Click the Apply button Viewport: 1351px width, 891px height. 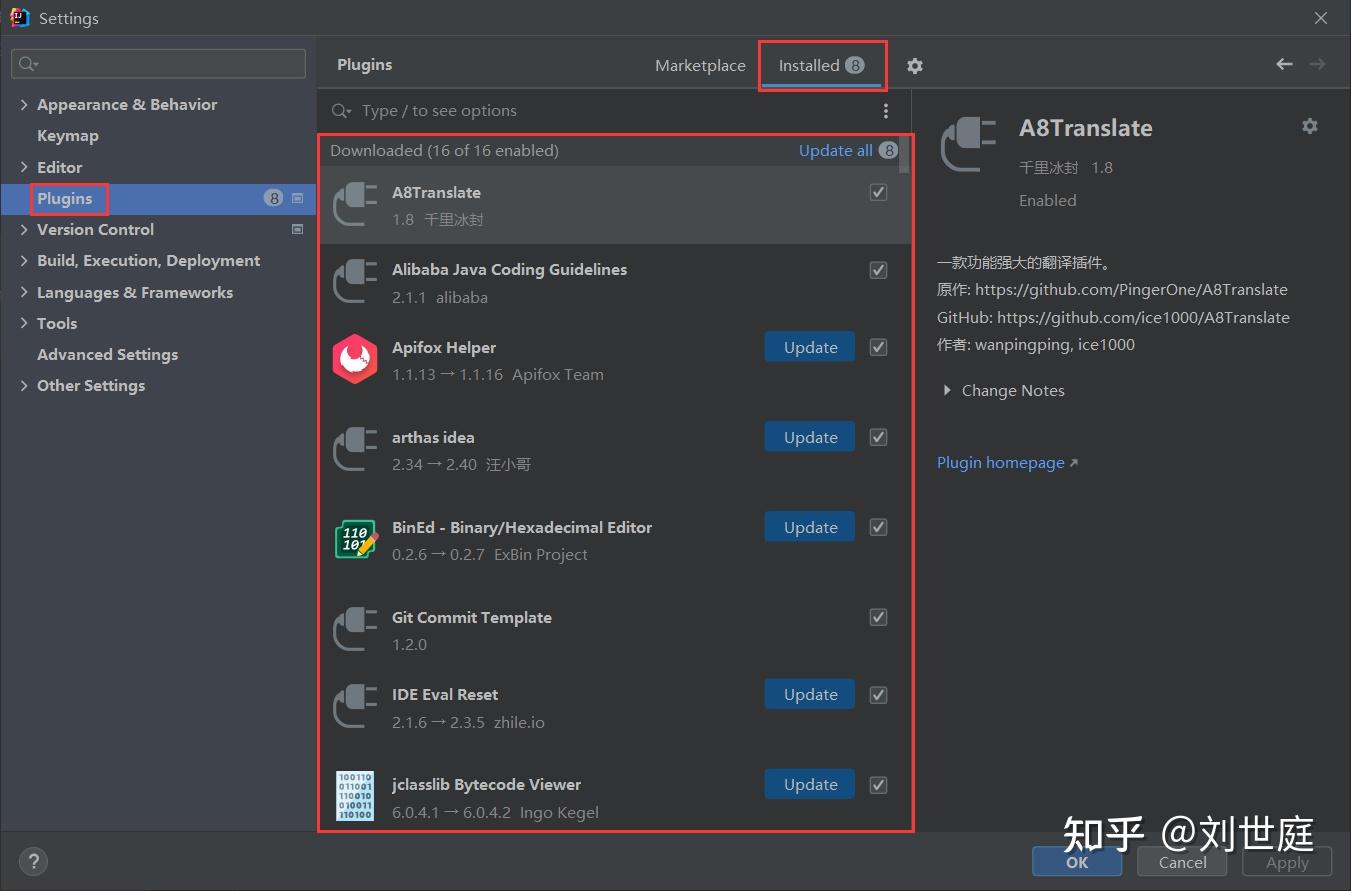coord(1287,862)
